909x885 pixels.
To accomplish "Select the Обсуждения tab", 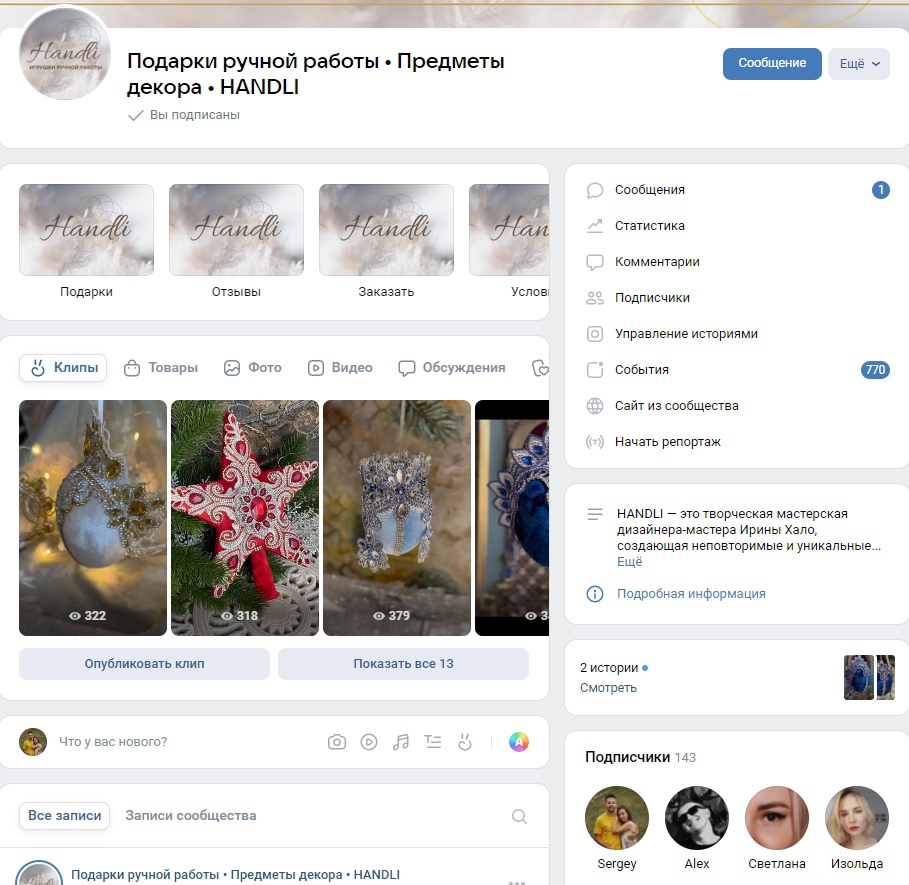I will click(x=452, y=367).
